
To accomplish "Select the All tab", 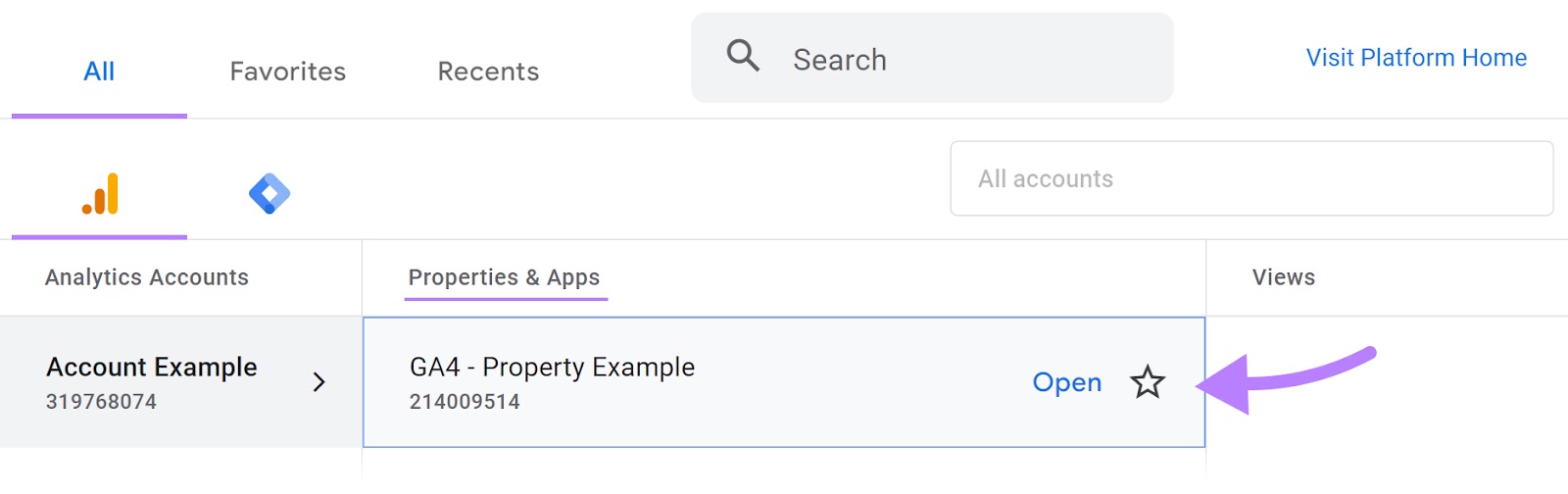I will [x=99, y=72].
